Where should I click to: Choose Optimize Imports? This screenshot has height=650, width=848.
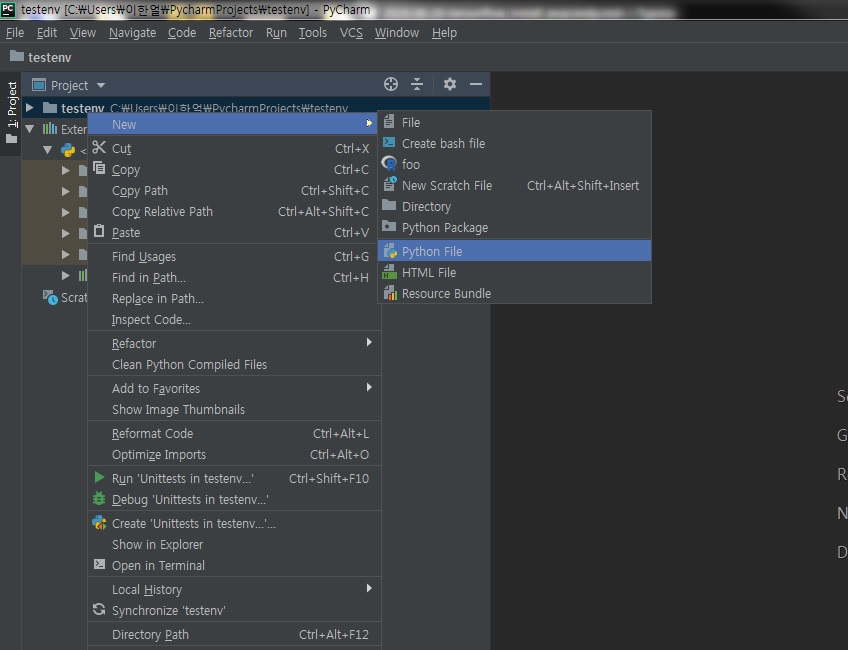click(x=234, y=454)
